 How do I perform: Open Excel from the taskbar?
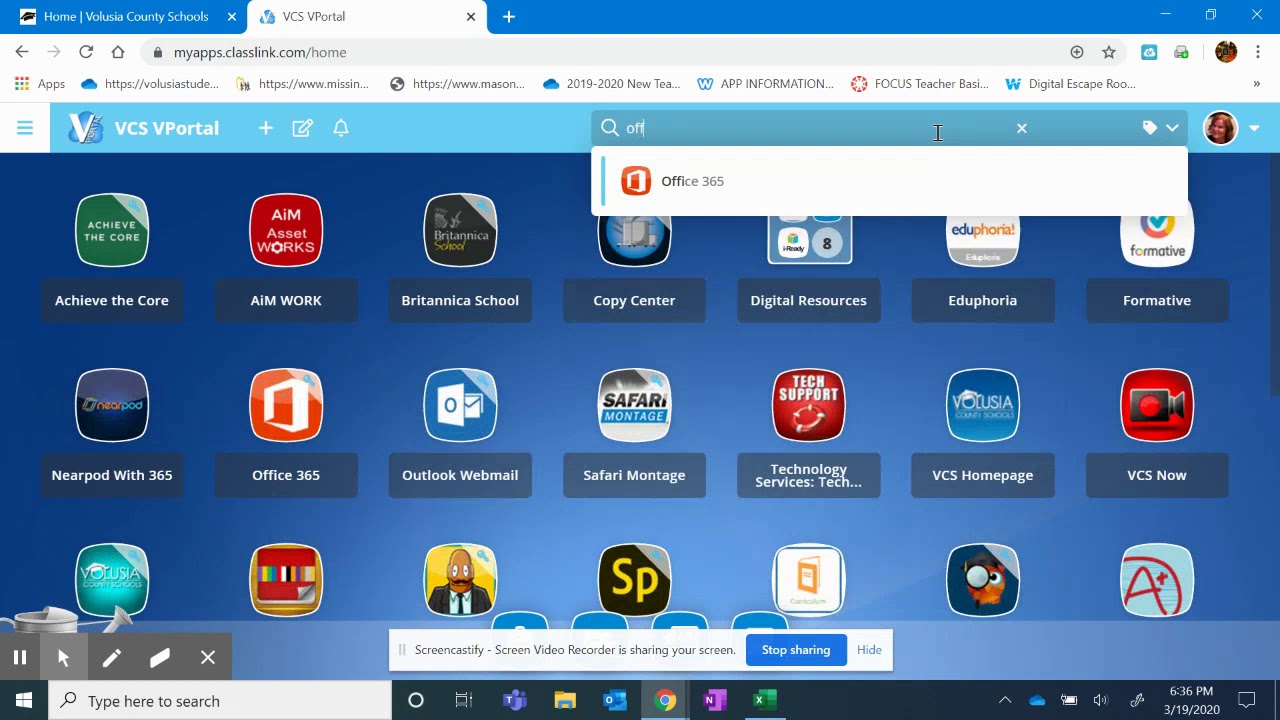click(x=765, y=700)
